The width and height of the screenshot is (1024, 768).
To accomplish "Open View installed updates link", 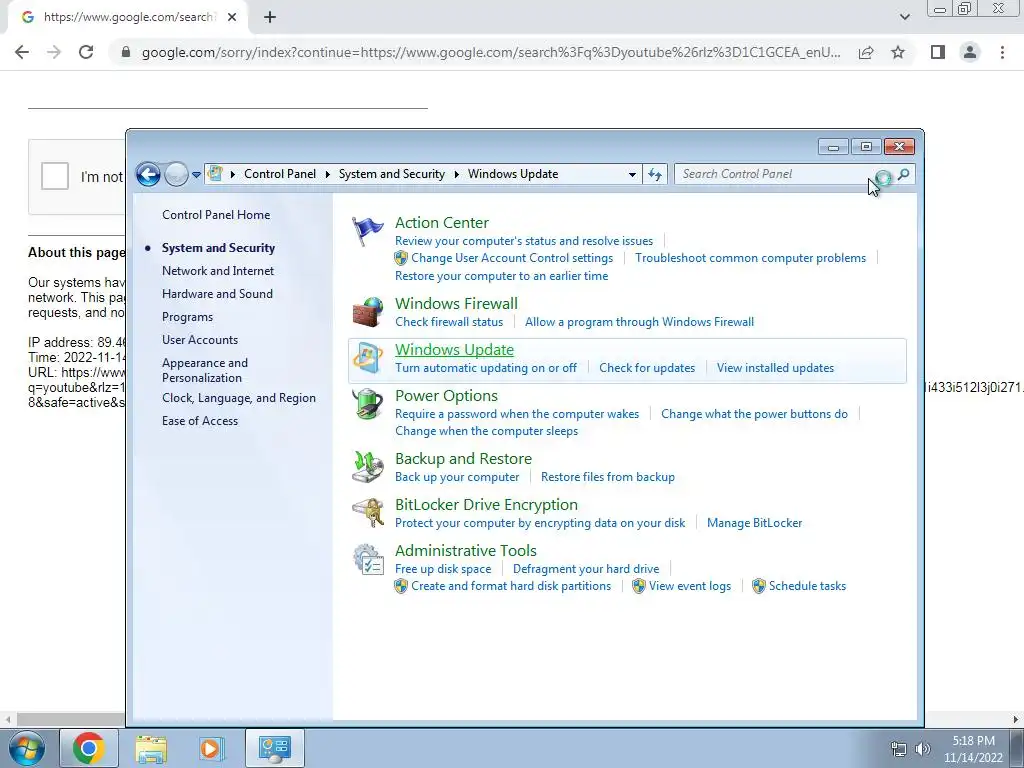I will pos(775,368).
